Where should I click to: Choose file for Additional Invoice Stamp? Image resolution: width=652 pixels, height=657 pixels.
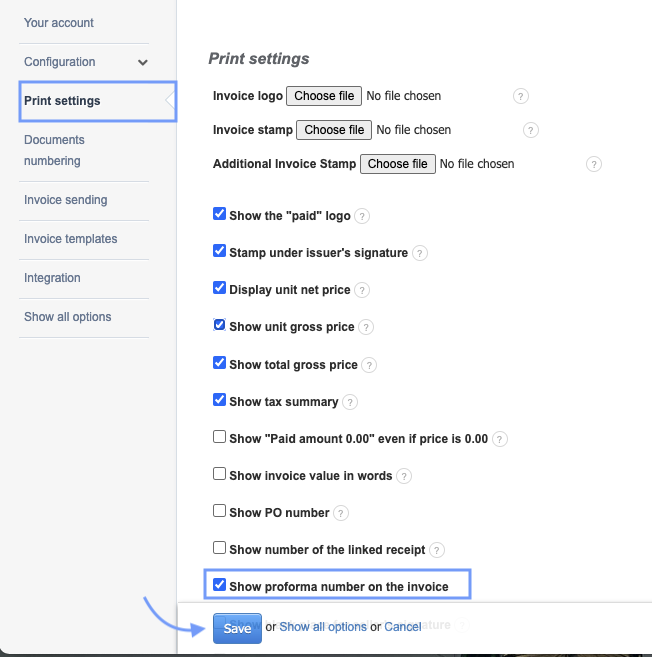pyautogui.click(x=397, y=164)
